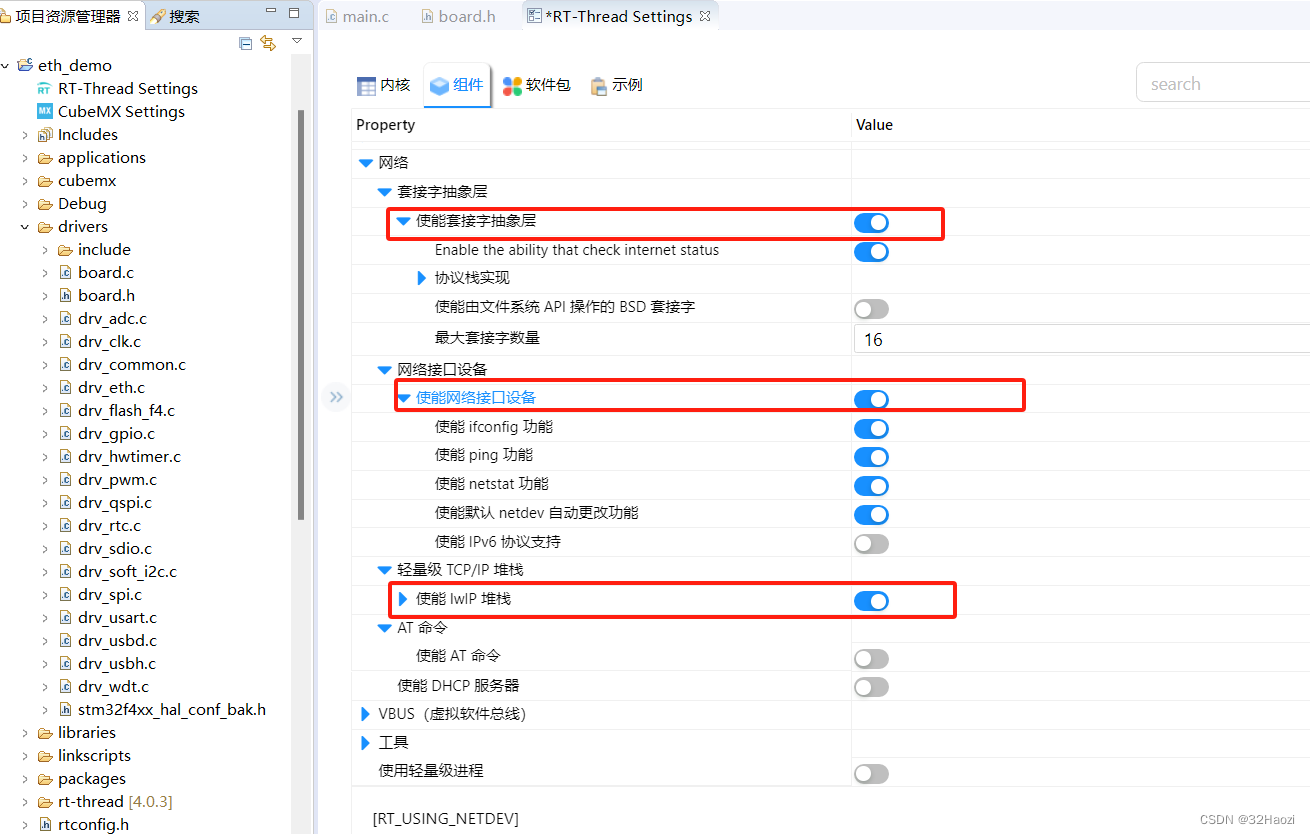1310x834 pixels.
Task: Click the double-arrow sidebar expand button
Action: [336, 397]
